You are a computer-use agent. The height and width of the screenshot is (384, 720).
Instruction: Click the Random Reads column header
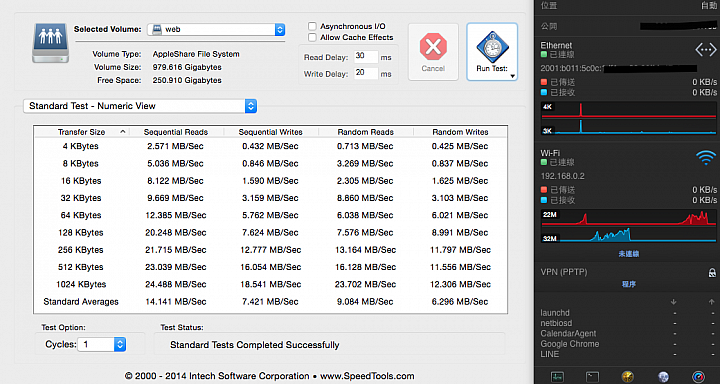tap(366, 132)
